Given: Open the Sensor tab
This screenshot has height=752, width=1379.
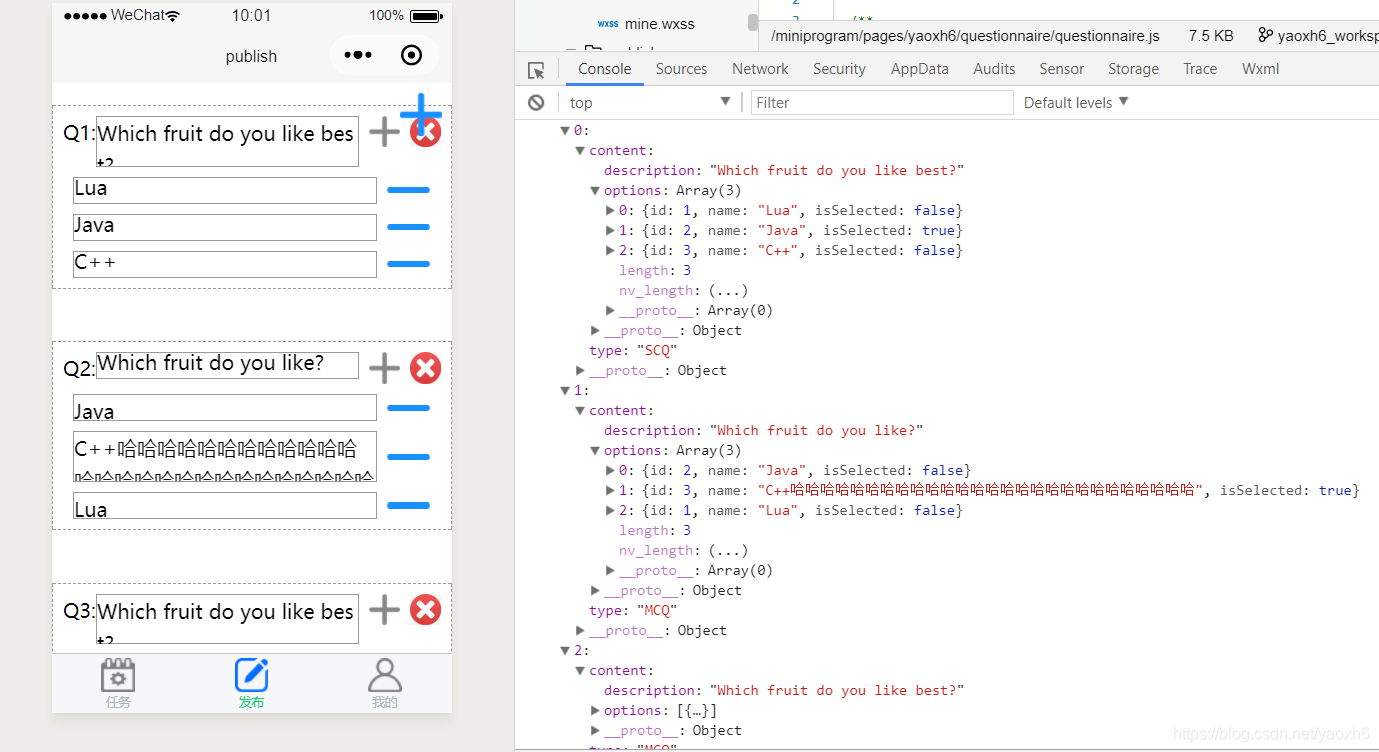Looking at the screenshot, I should [1061, 69].
